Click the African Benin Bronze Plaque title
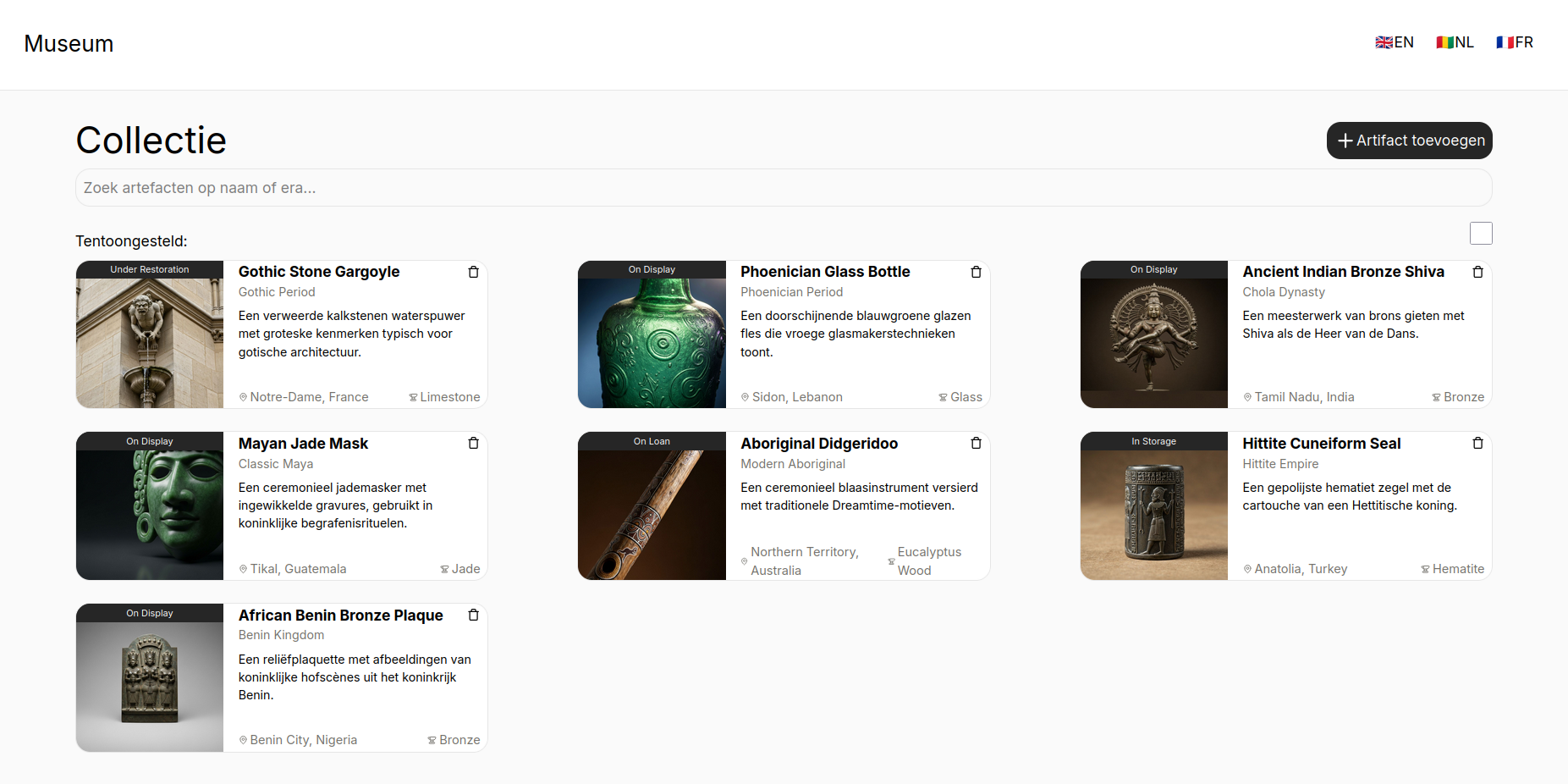Image resolution: width=1568 pixels, height=784 pixels. point(340,616)
